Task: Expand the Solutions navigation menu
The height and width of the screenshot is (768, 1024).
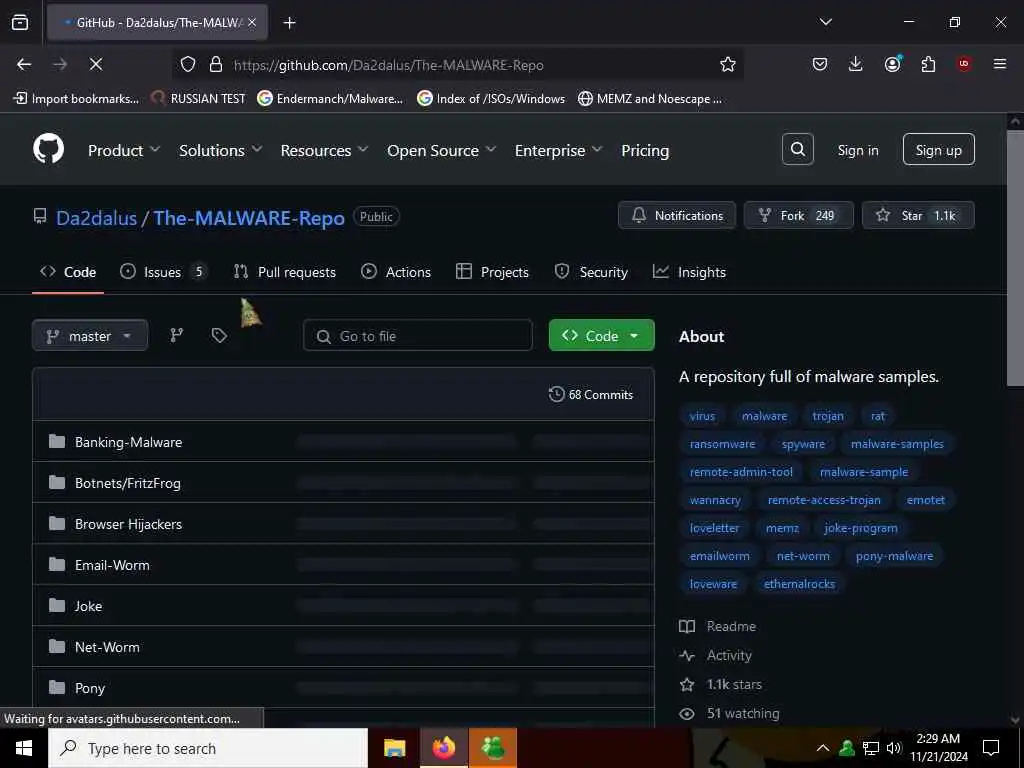Action: (x=221, y=150)
